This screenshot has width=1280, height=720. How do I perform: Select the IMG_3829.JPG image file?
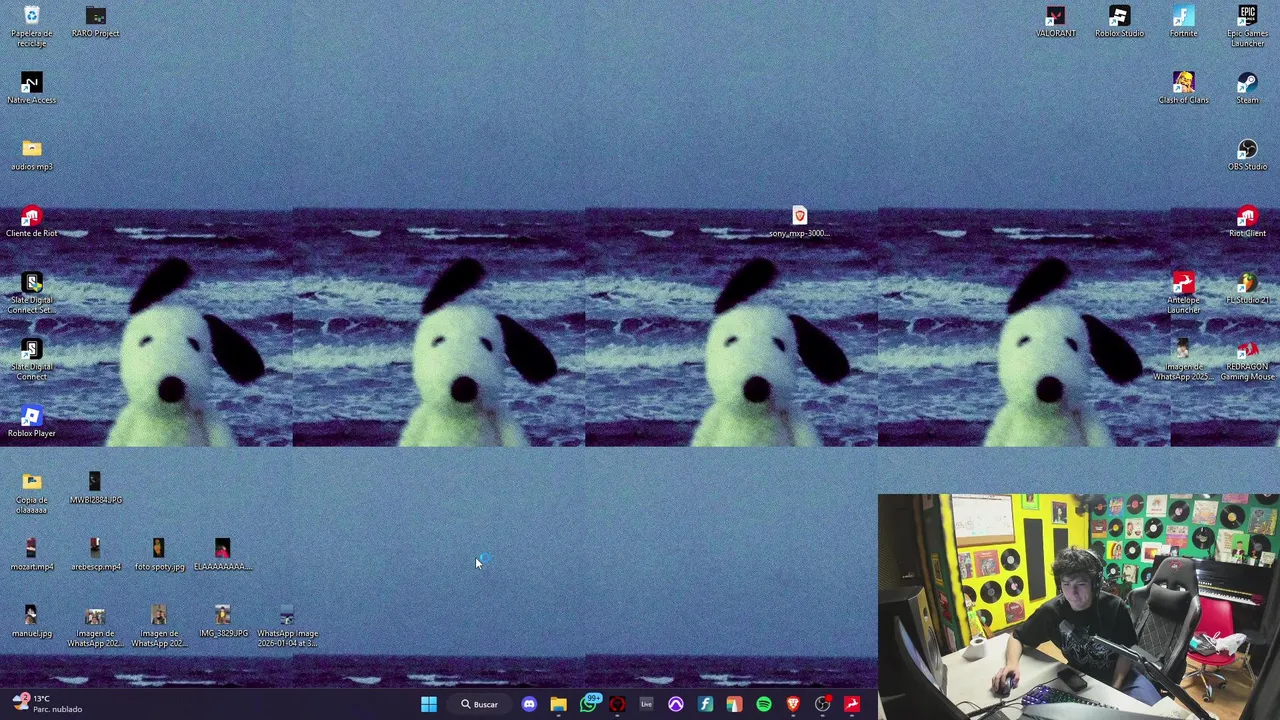coord(223,622)
